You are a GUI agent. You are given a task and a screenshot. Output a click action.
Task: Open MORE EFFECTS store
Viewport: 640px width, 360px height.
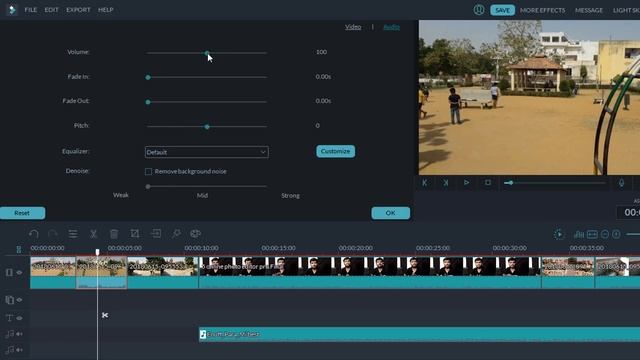tap(542, 10)
